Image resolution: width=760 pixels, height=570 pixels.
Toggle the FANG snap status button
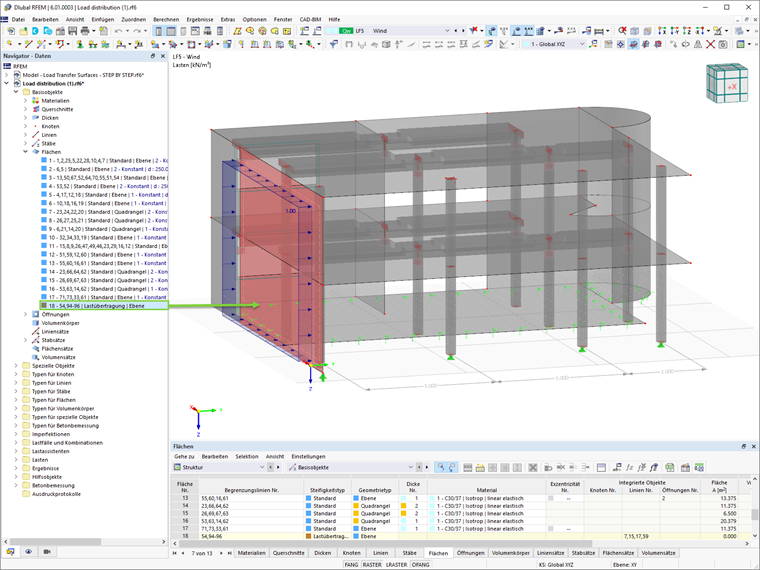pos(351,565)
